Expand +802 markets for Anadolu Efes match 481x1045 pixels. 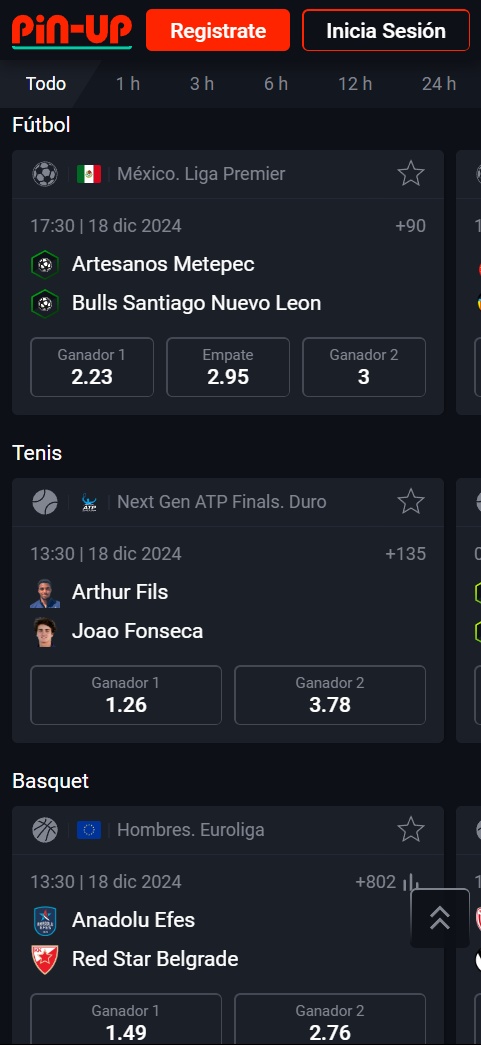click(x=376, y=882)
